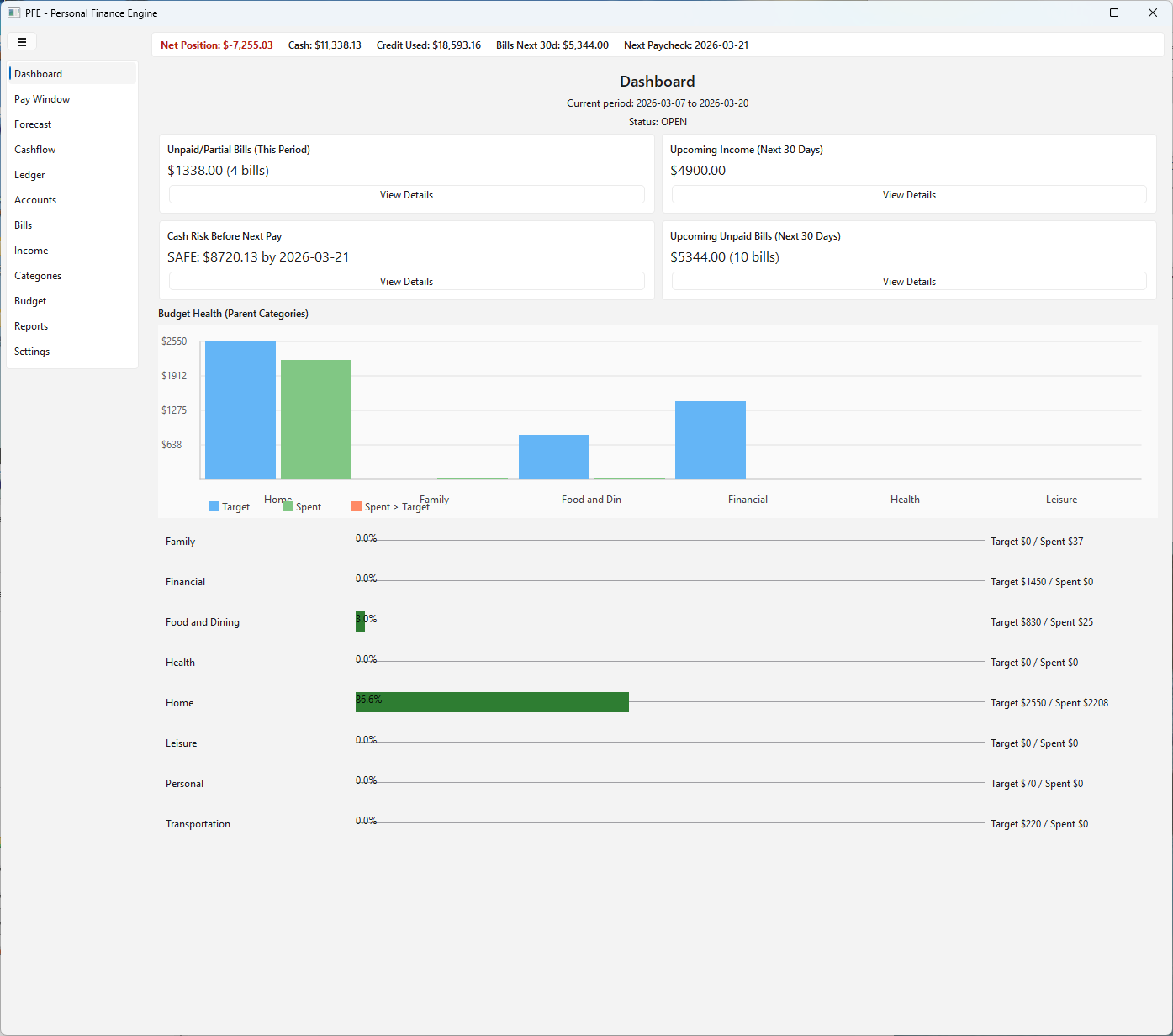Open the Settings page
The height and width of the screenshot is (1036, 1173).
(x=31, y=351)
